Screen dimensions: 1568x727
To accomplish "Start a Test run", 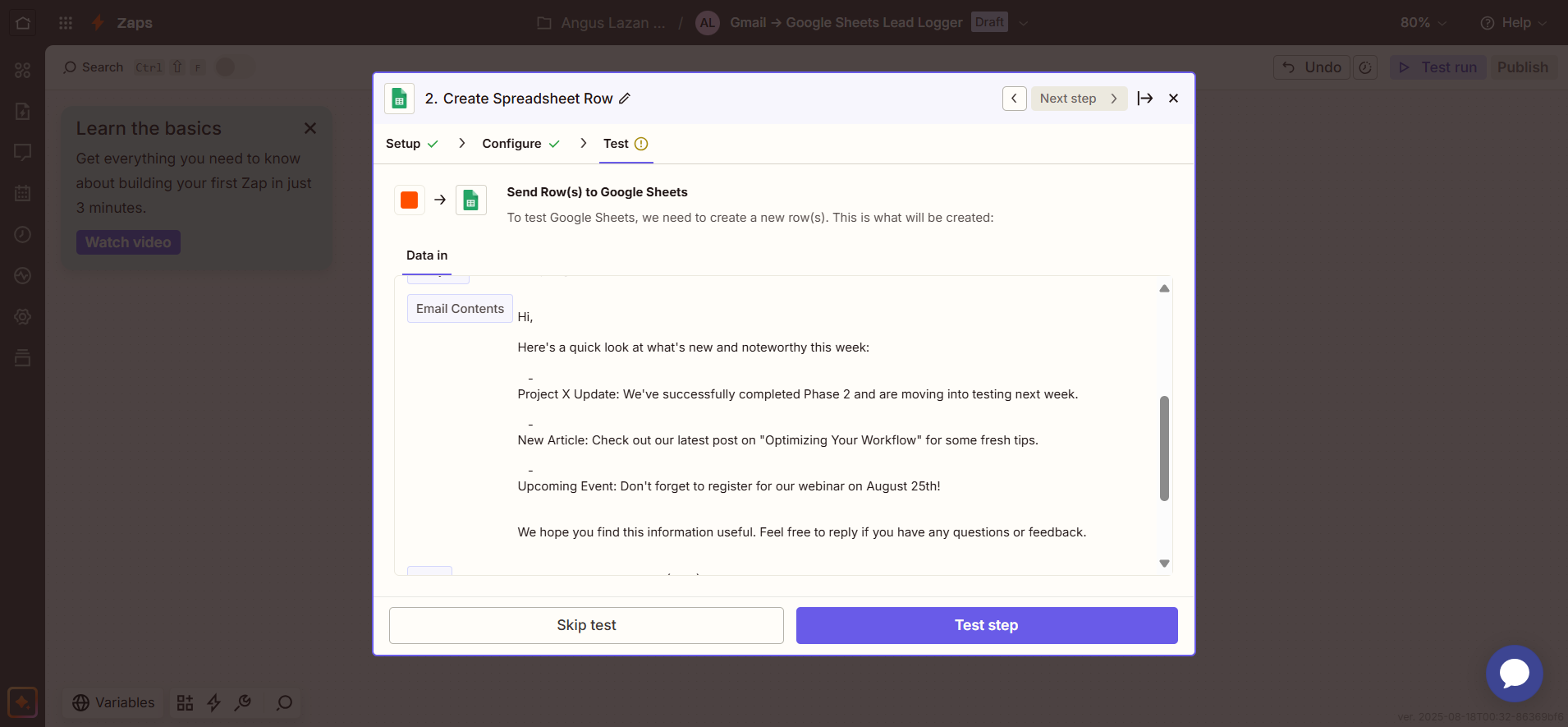I will [x=1437, y=67].
